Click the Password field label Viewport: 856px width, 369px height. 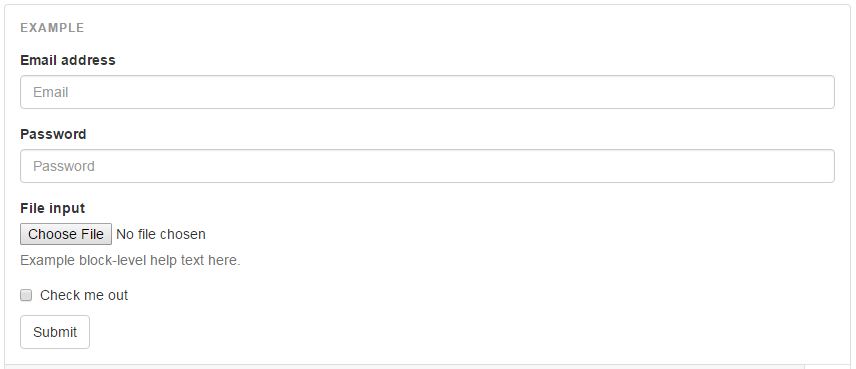(53, 134)
